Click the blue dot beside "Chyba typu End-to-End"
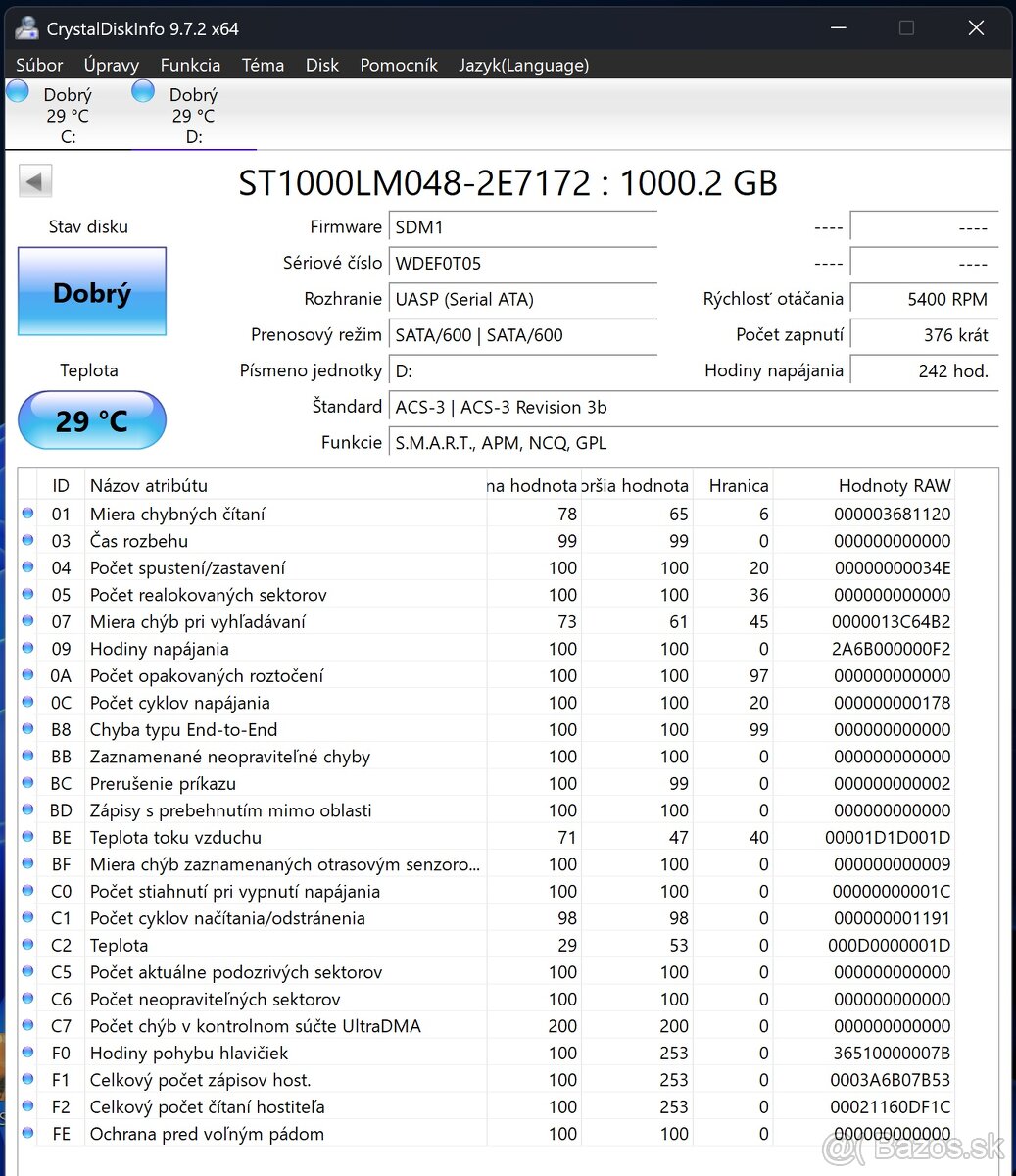 (26, 729)
